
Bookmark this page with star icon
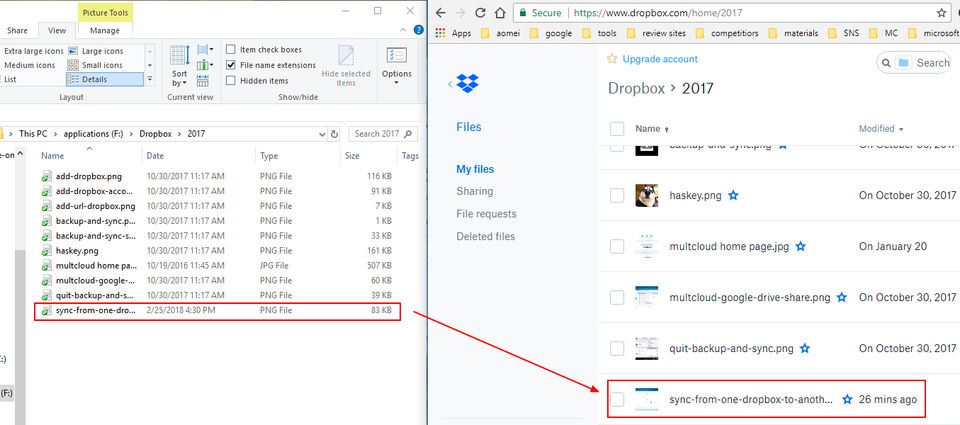942,13
